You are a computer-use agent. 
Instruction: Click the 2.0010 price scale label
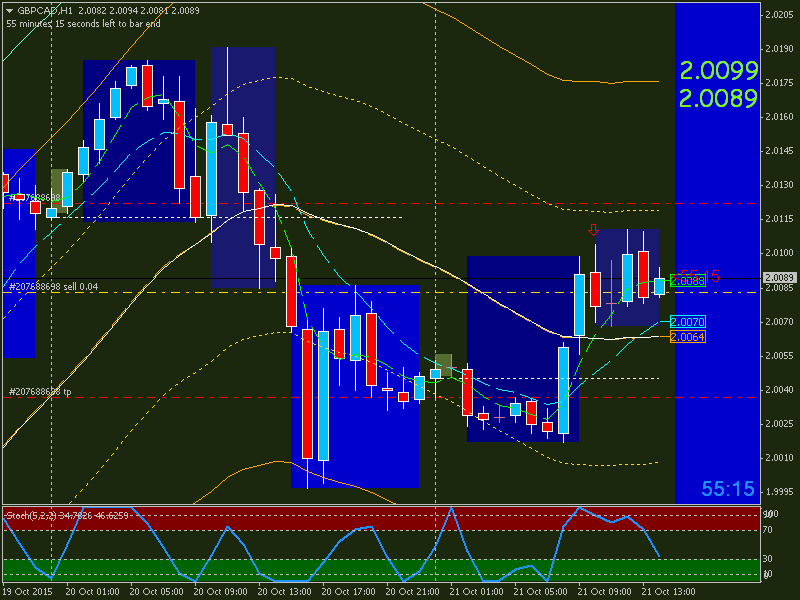[779, 458]
